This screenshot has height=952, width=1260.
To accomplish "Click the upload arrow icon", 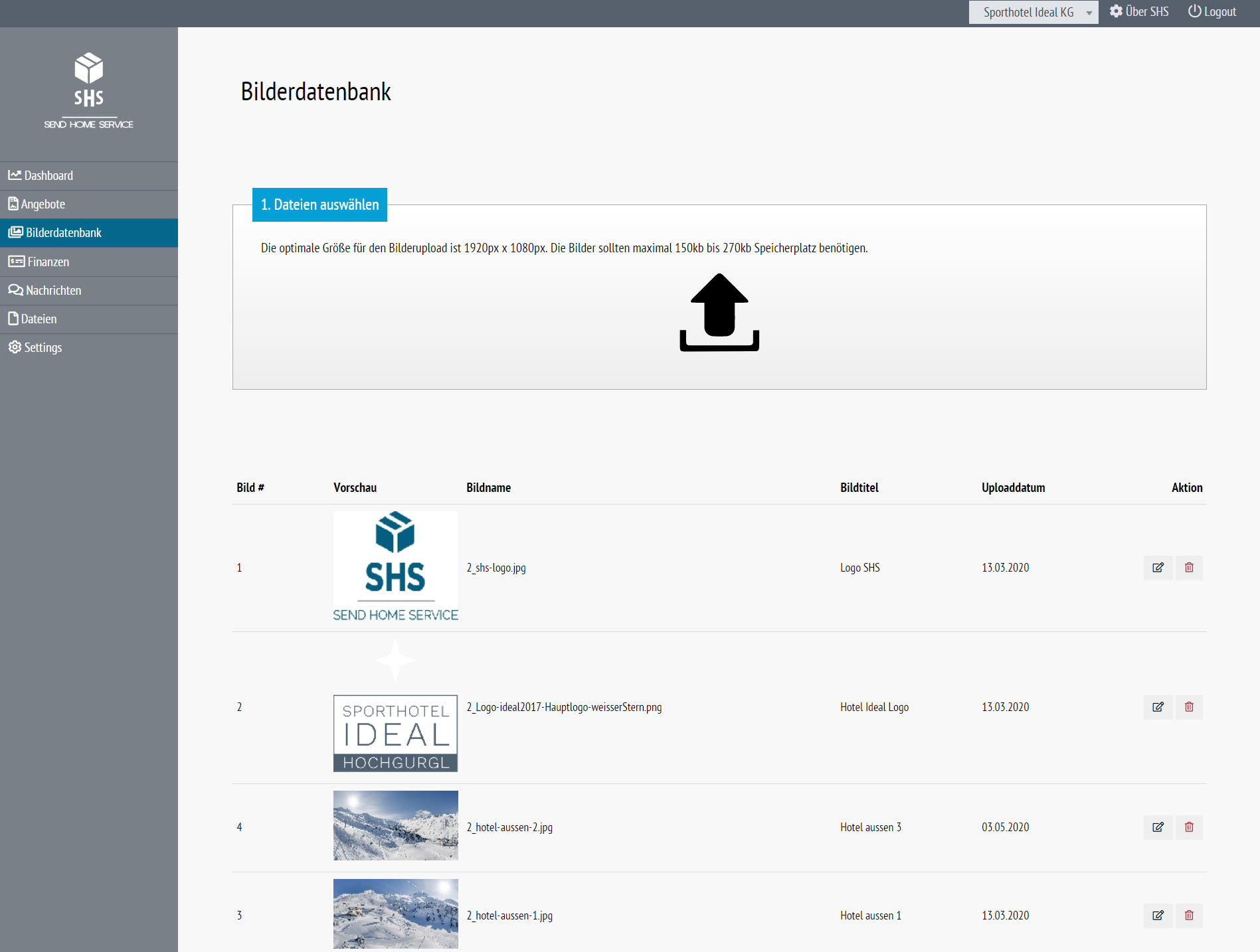I will tap(719, 312).
